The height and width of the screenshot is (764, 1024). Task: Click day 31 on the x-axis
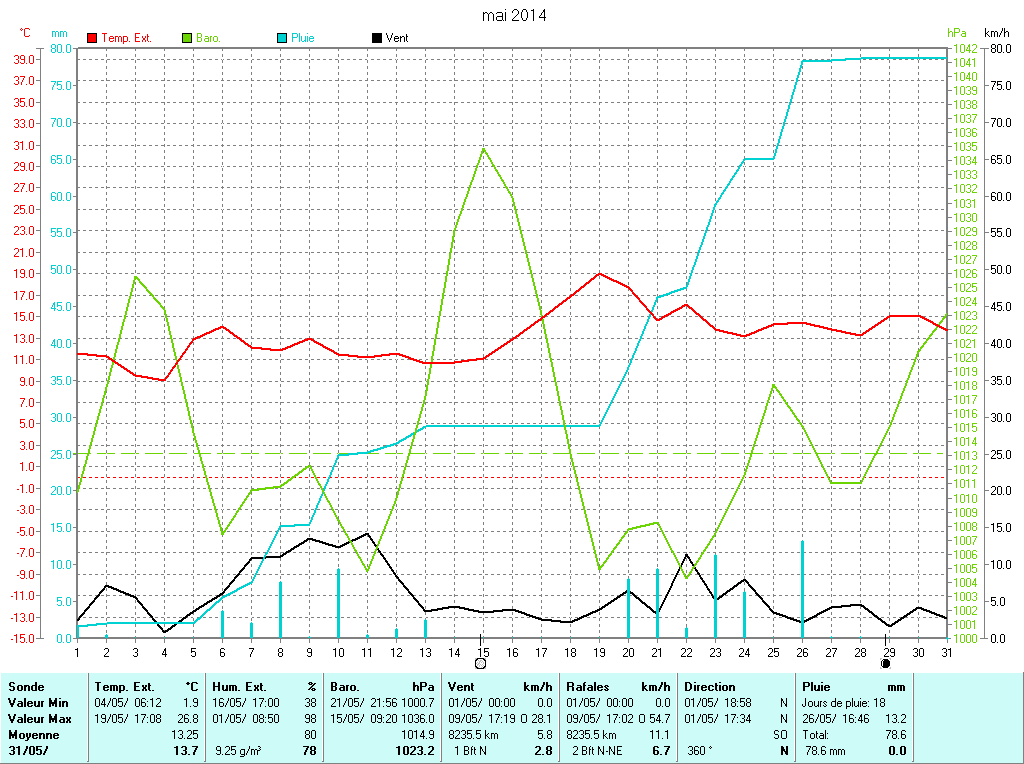coord(946,652)
